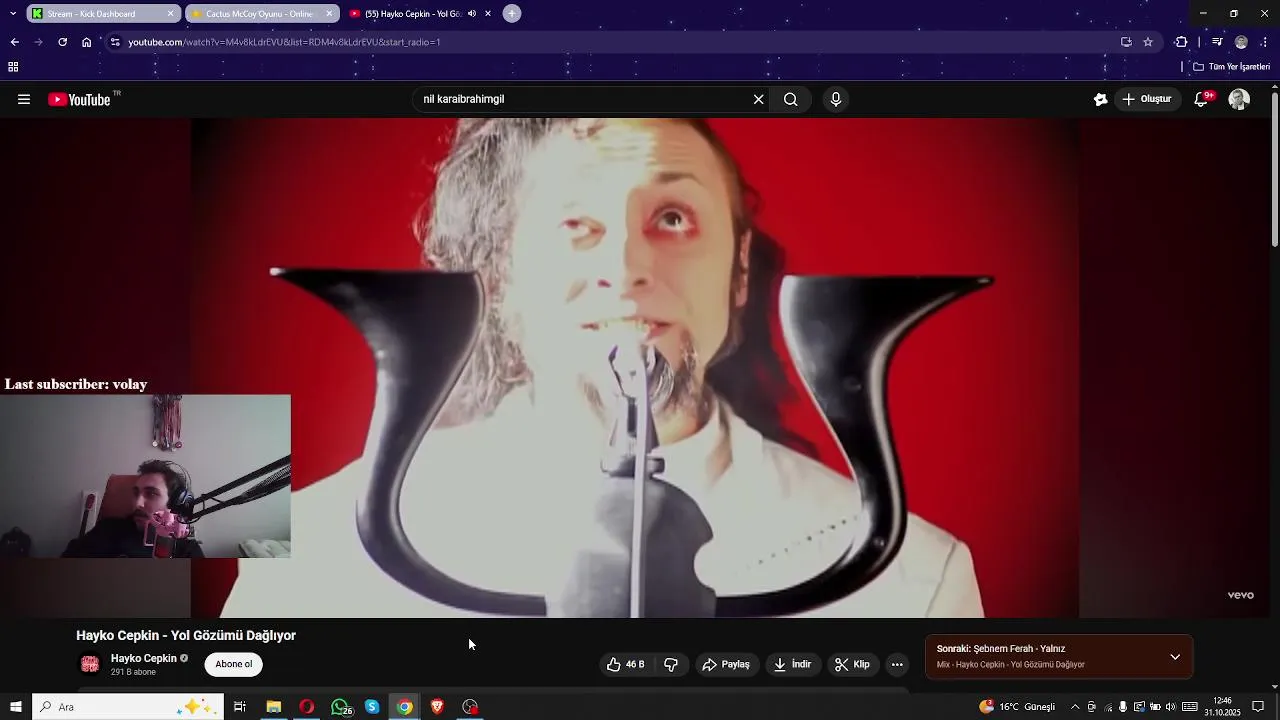Open the YouTube account avatar menu

(1239, 99)
